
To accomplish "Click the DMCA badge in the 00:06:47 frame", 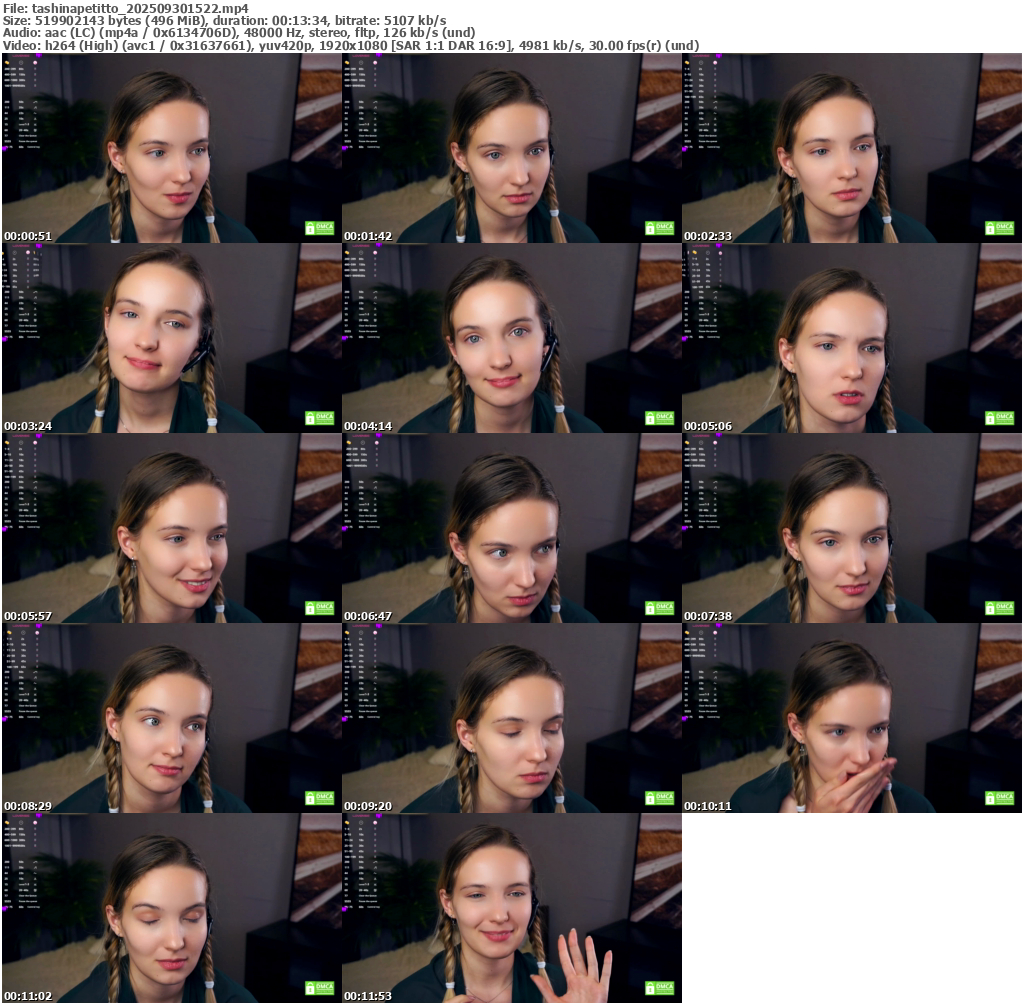I will tap(660, 608).
